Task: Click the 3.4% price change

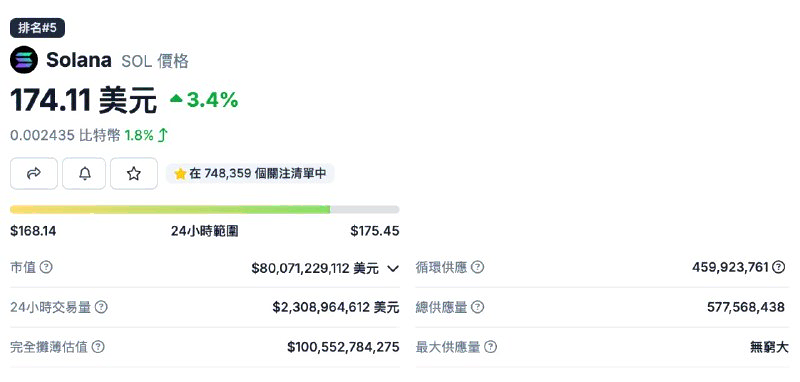Action: point(212,100)
